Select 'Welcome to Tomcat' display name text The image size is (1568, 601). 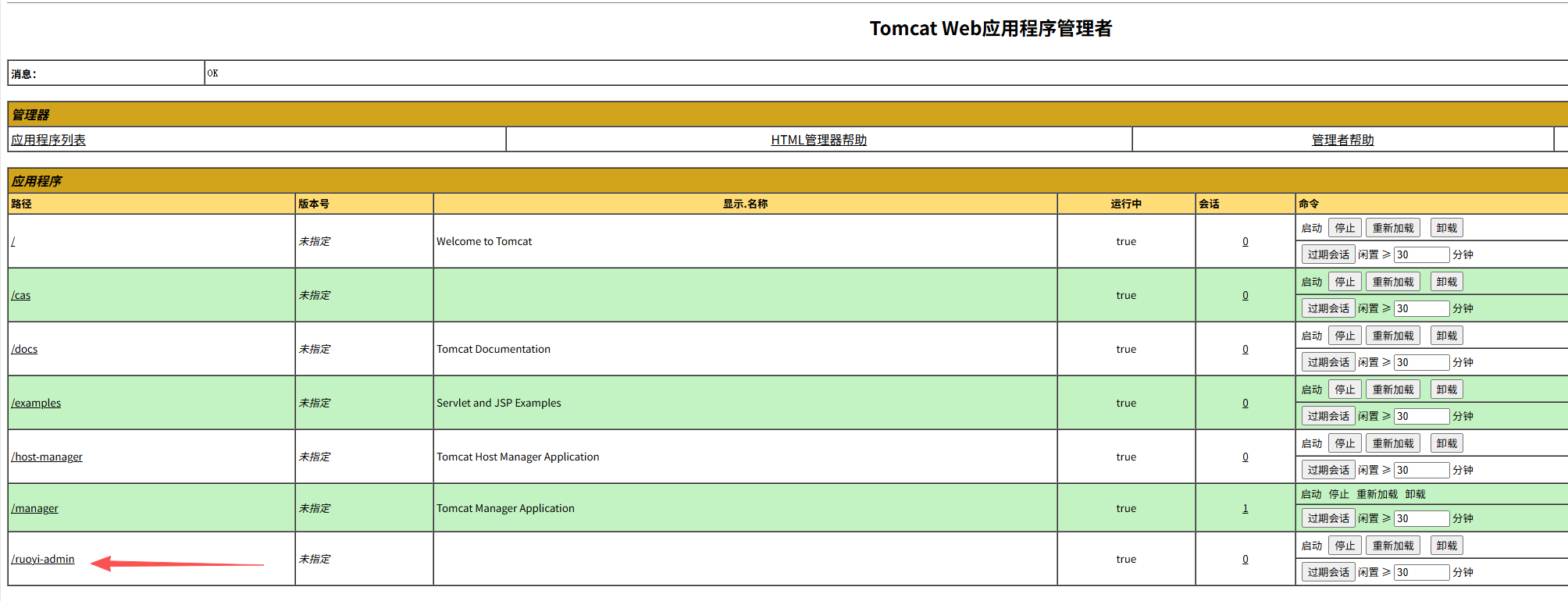[x=484, y=241]
